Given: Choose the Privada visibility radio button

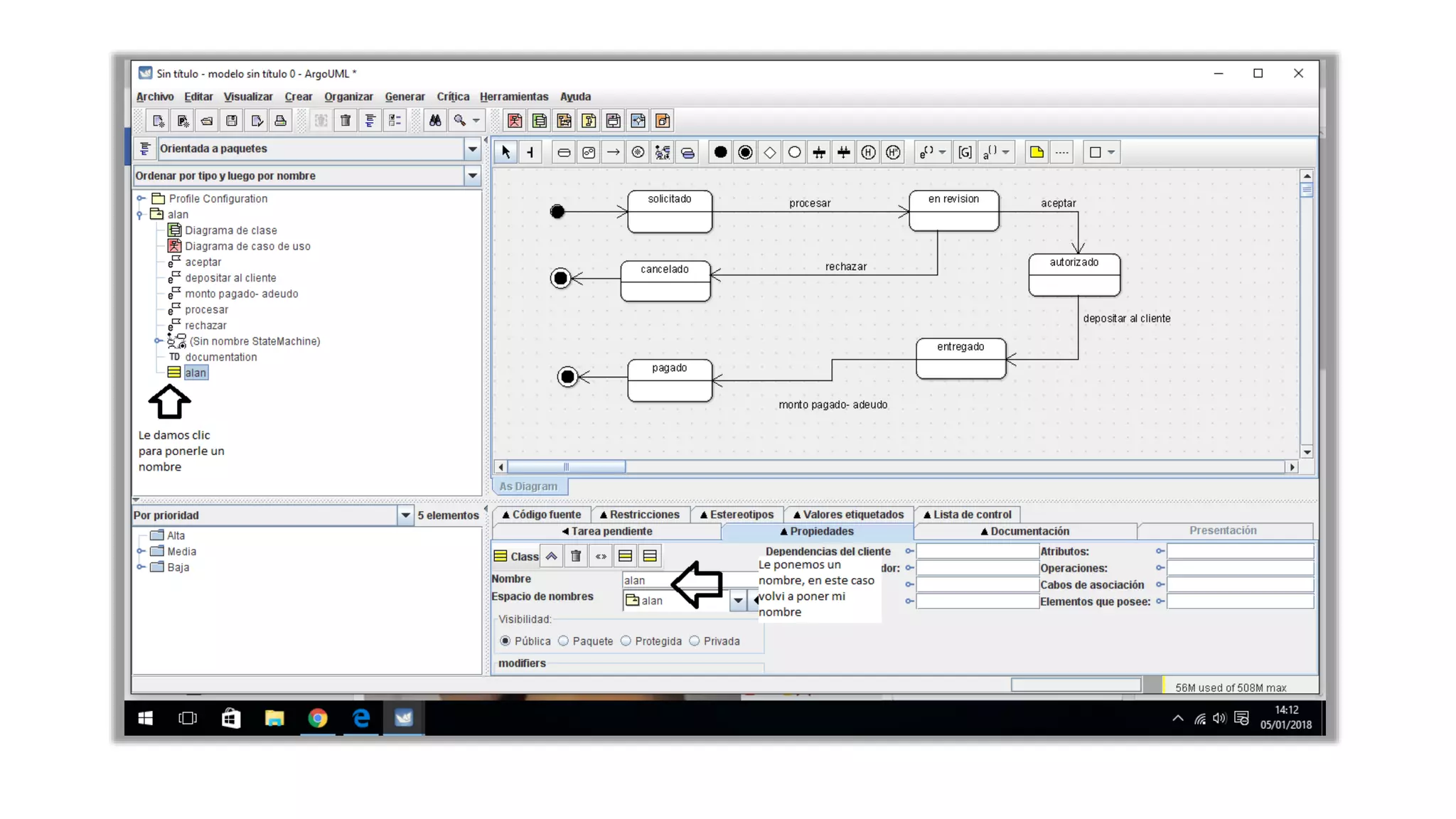Looking at the screenshot, I should (x=695, y=641).
